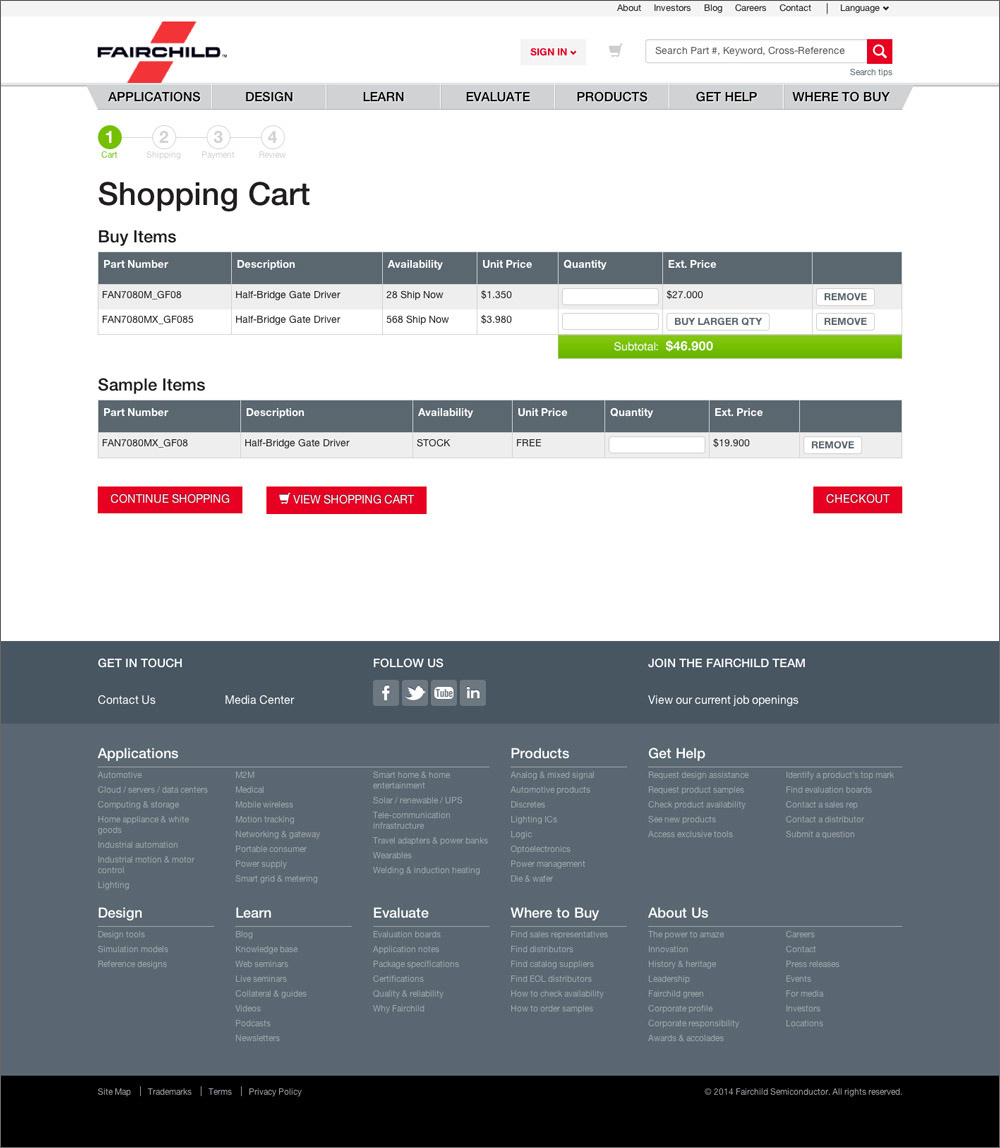Expand the Sign In dropdown
This screenshot has width=1000, height=1148.
(553, 52)
